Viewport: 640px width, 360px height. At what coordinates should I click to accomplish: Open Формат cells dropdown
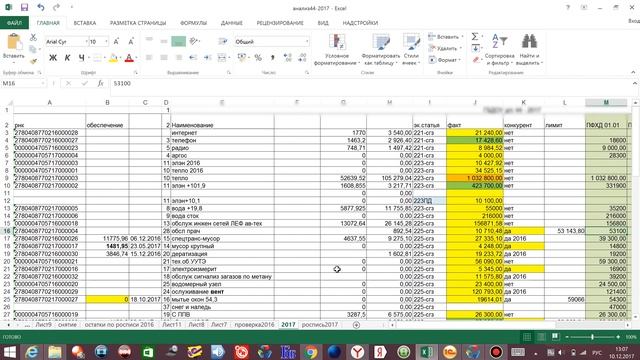pos(446,60)
